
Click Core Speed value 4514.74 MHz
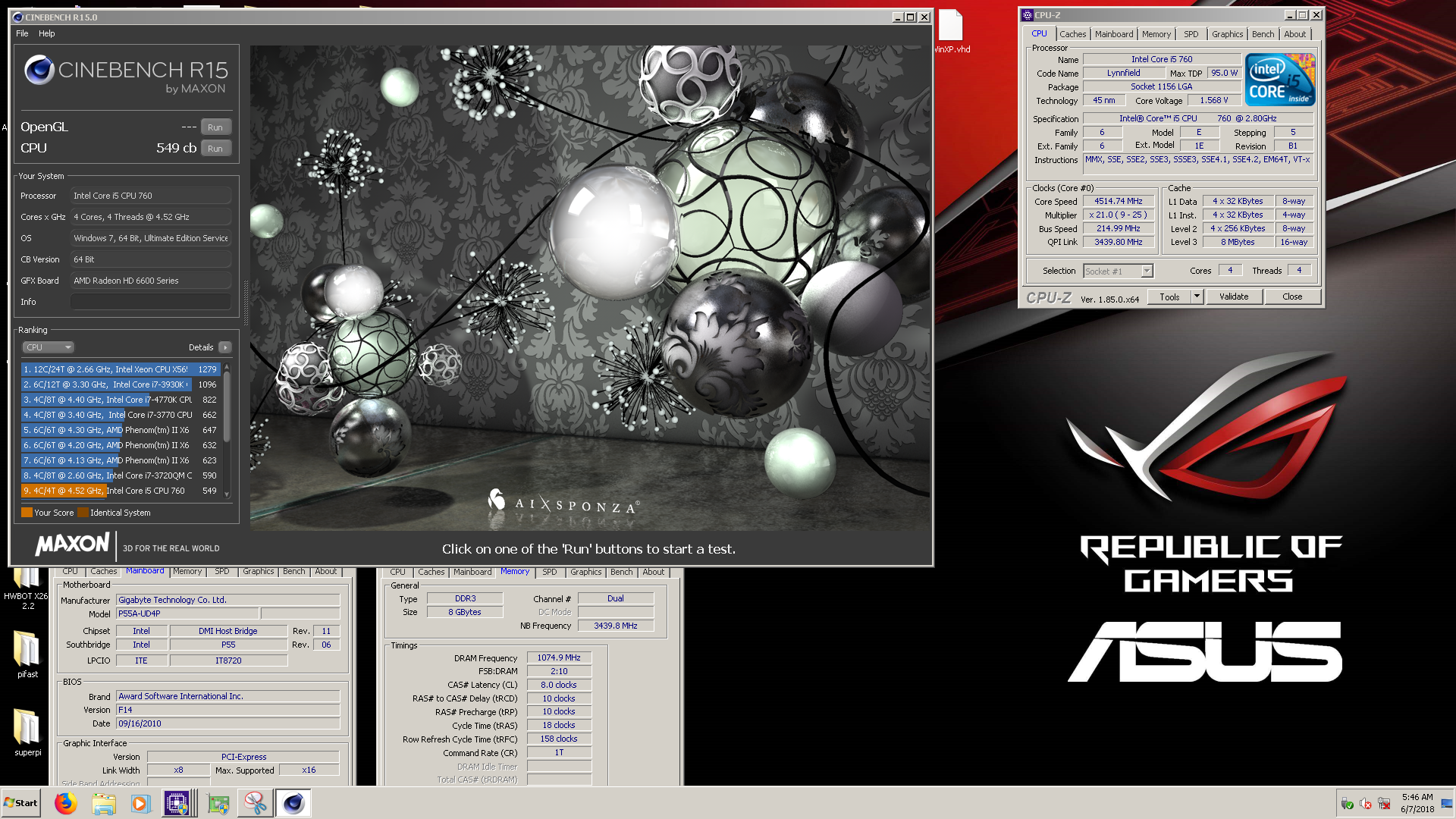pos(1118,201)
